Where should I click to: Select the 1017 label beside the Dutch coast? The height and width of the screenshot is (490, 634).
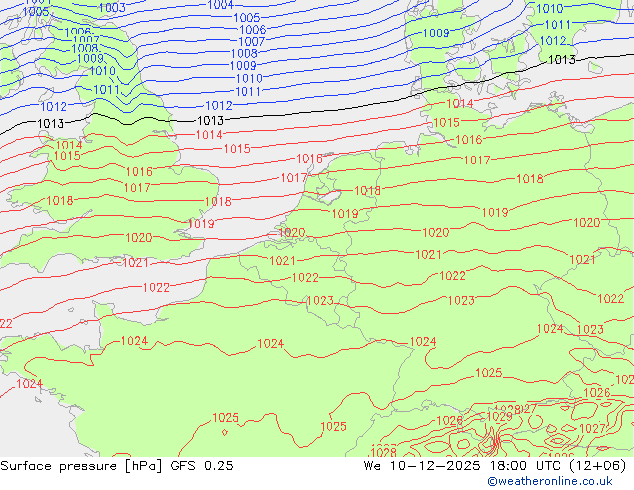[294, 177]
